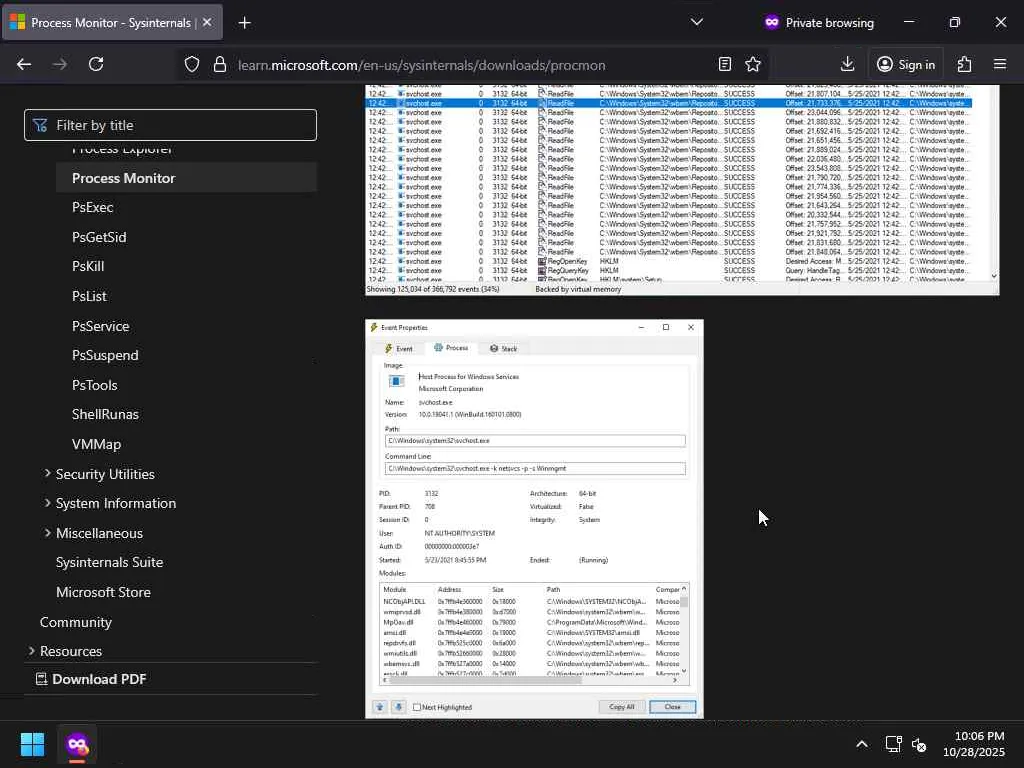Open the browser application menu

click(x=1000, y=64)
